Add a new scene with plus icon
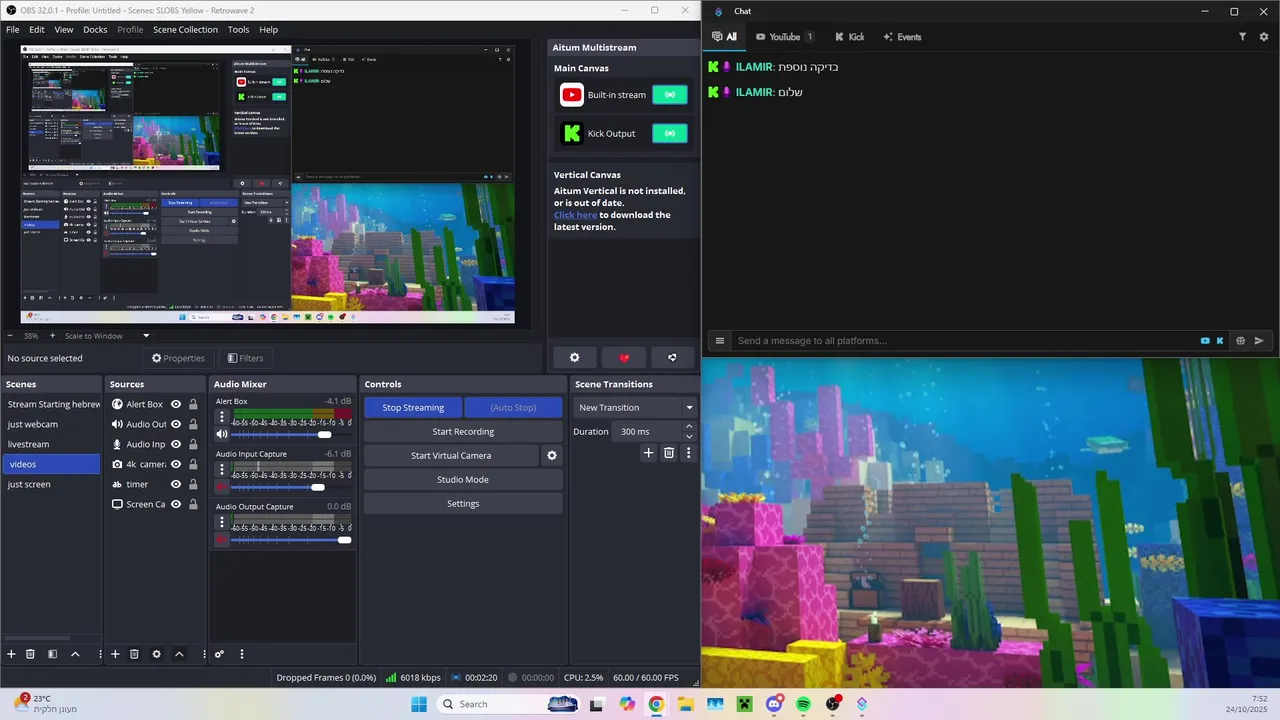Viewport: 1280px width, 720px height. click(12, 654)
